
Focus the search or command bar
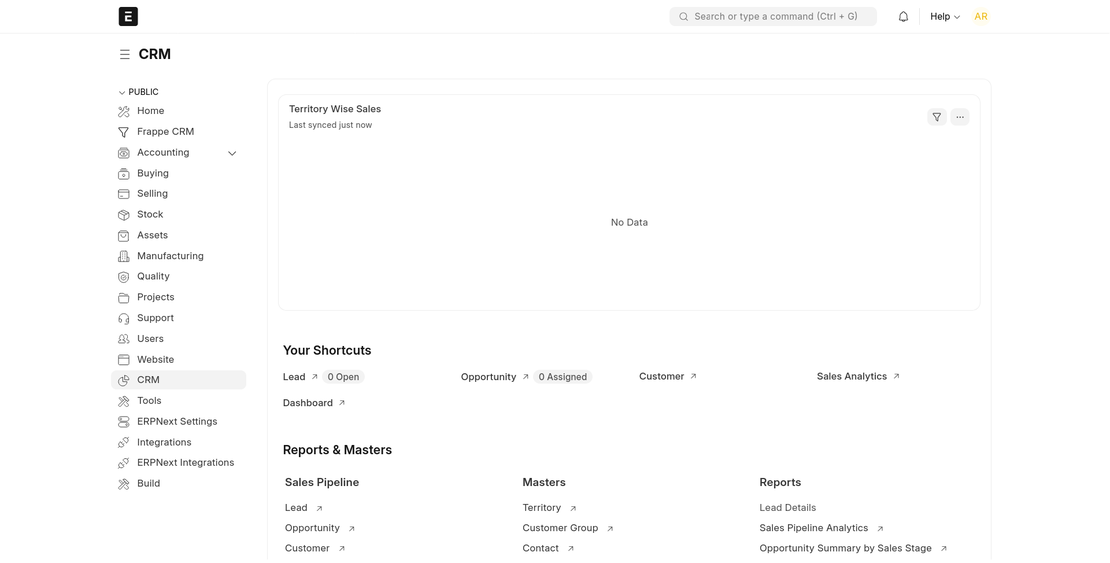pos(773,16)
